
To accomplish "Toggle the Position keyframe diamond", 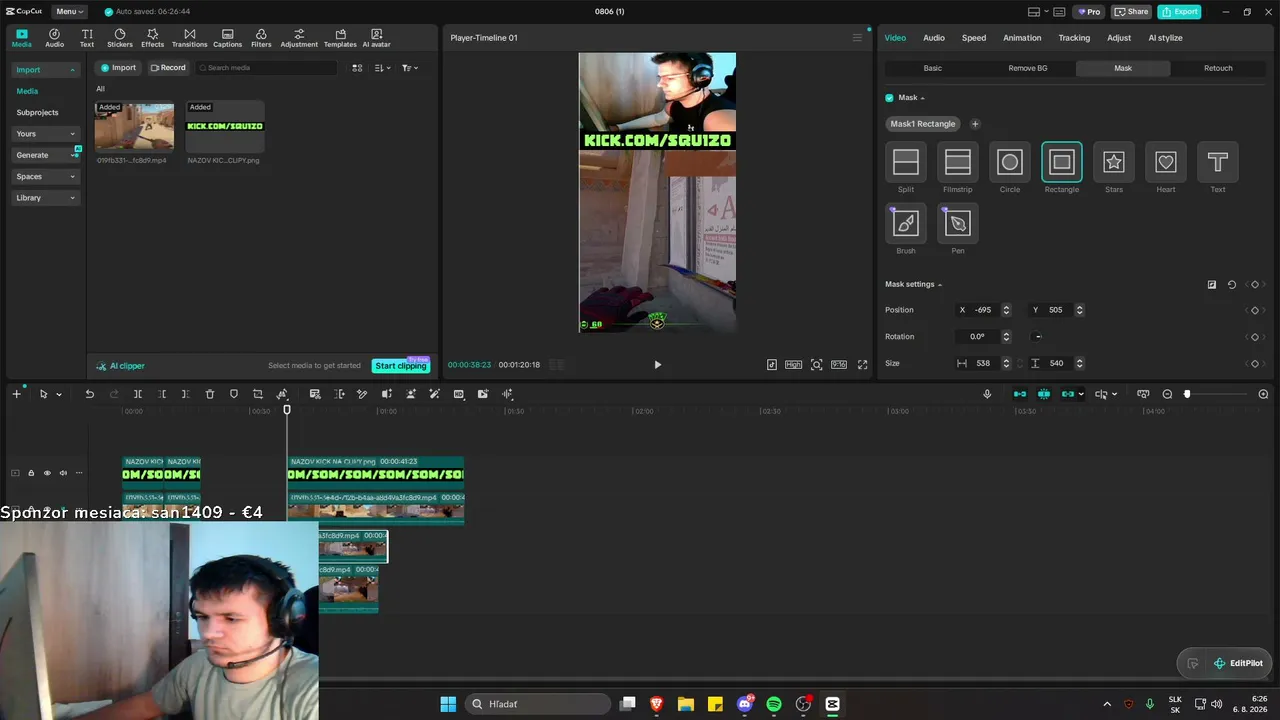I will tap(1255, 310).
